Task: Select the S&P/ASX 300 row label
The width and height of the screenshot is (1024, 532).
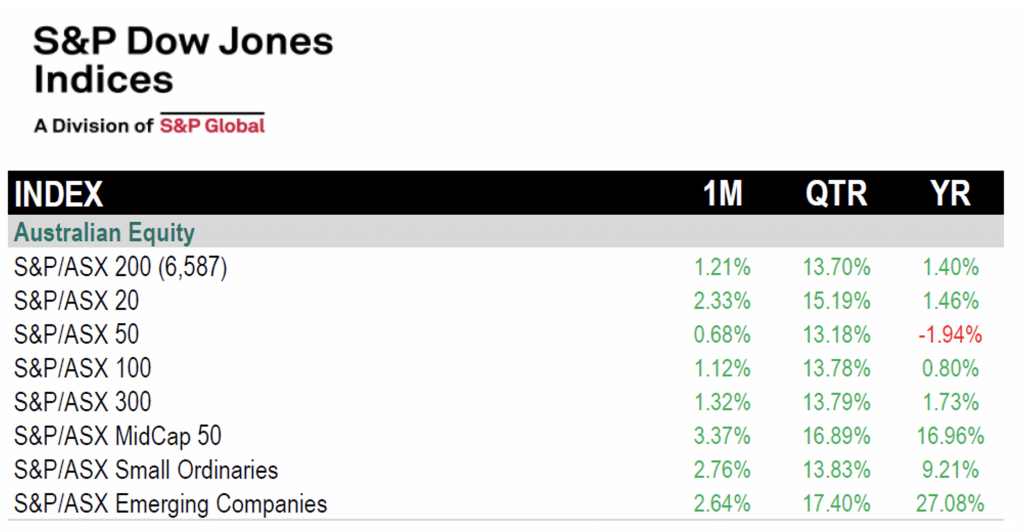Action: (82, 403)
